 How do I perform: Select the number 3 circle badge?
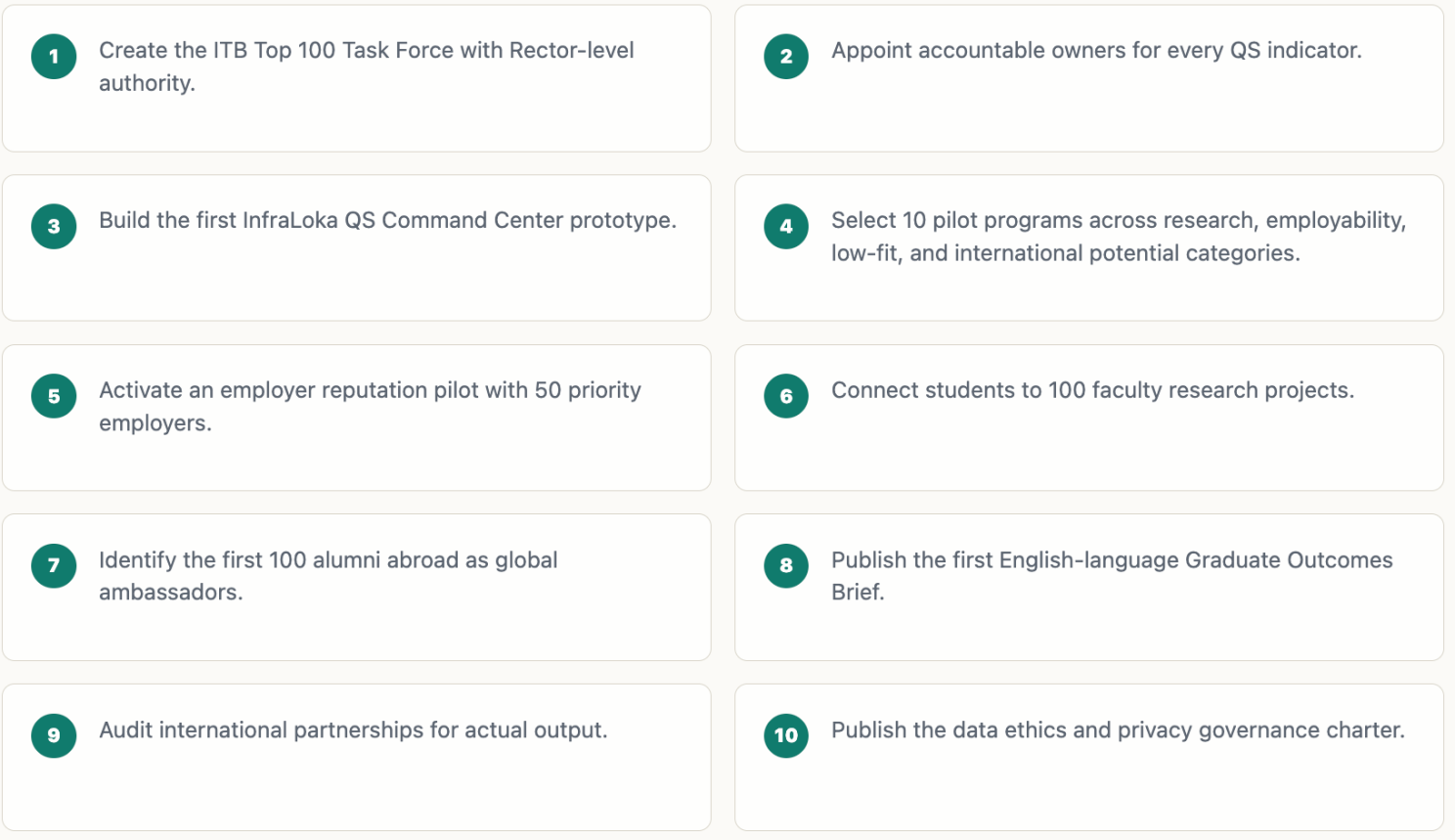pyautogui.click(x=54, y=227)
